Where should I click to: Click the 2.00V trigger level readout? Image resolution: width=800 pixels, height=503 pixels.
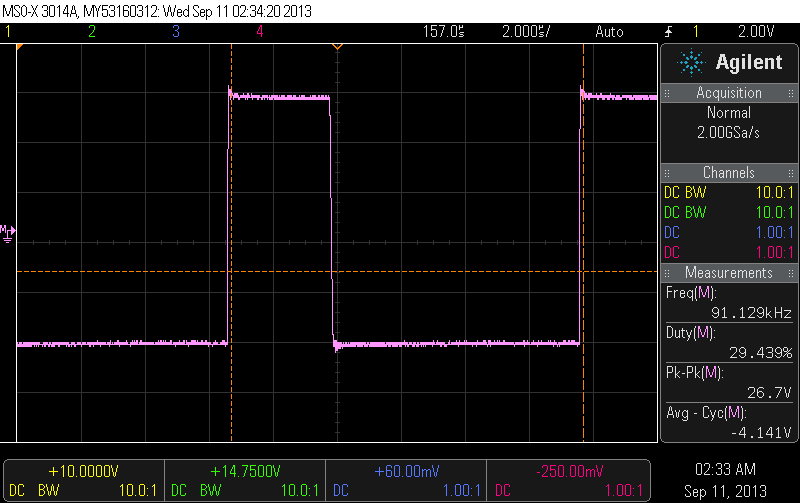pyautogui.click(x=756, y=32)
